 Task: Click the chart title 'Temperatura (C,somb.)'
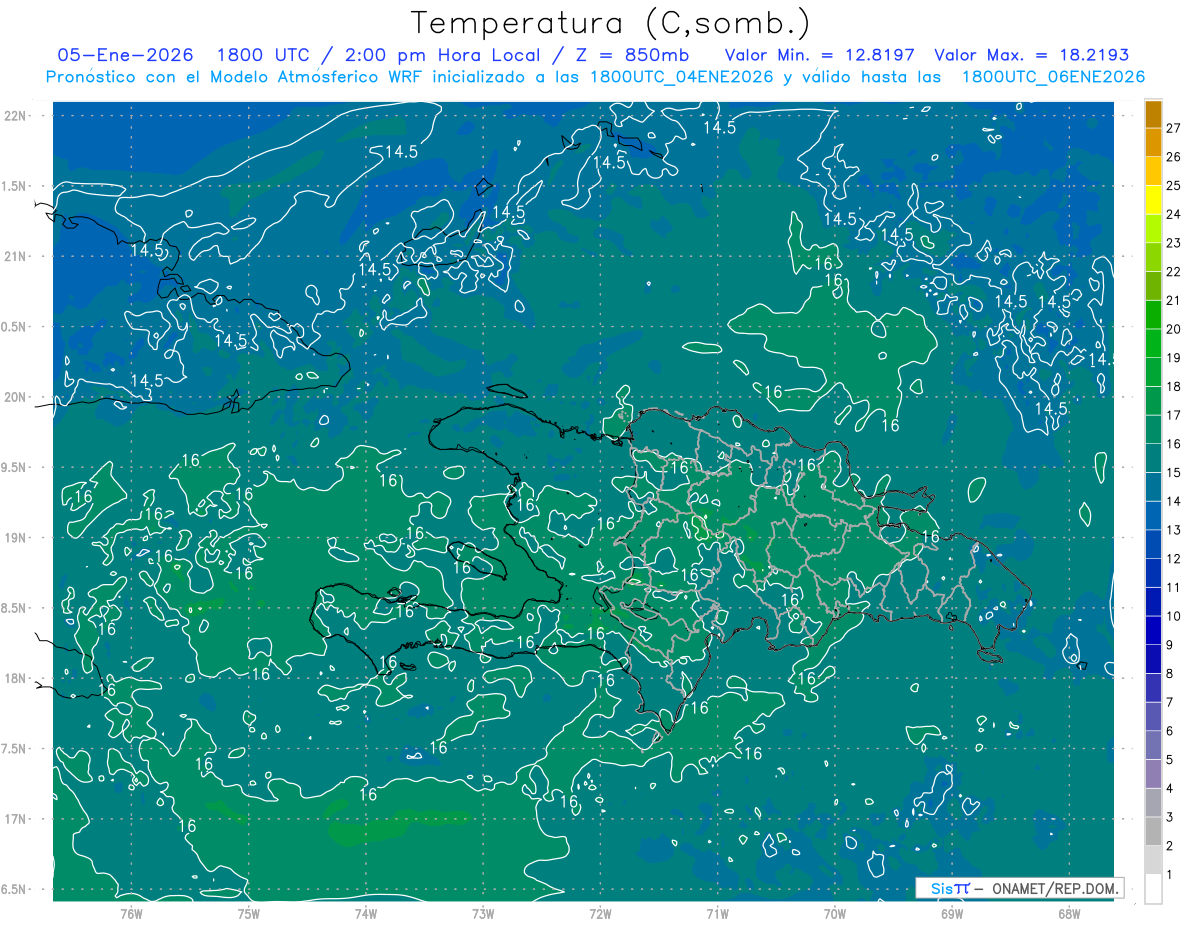tap(611, 23)
